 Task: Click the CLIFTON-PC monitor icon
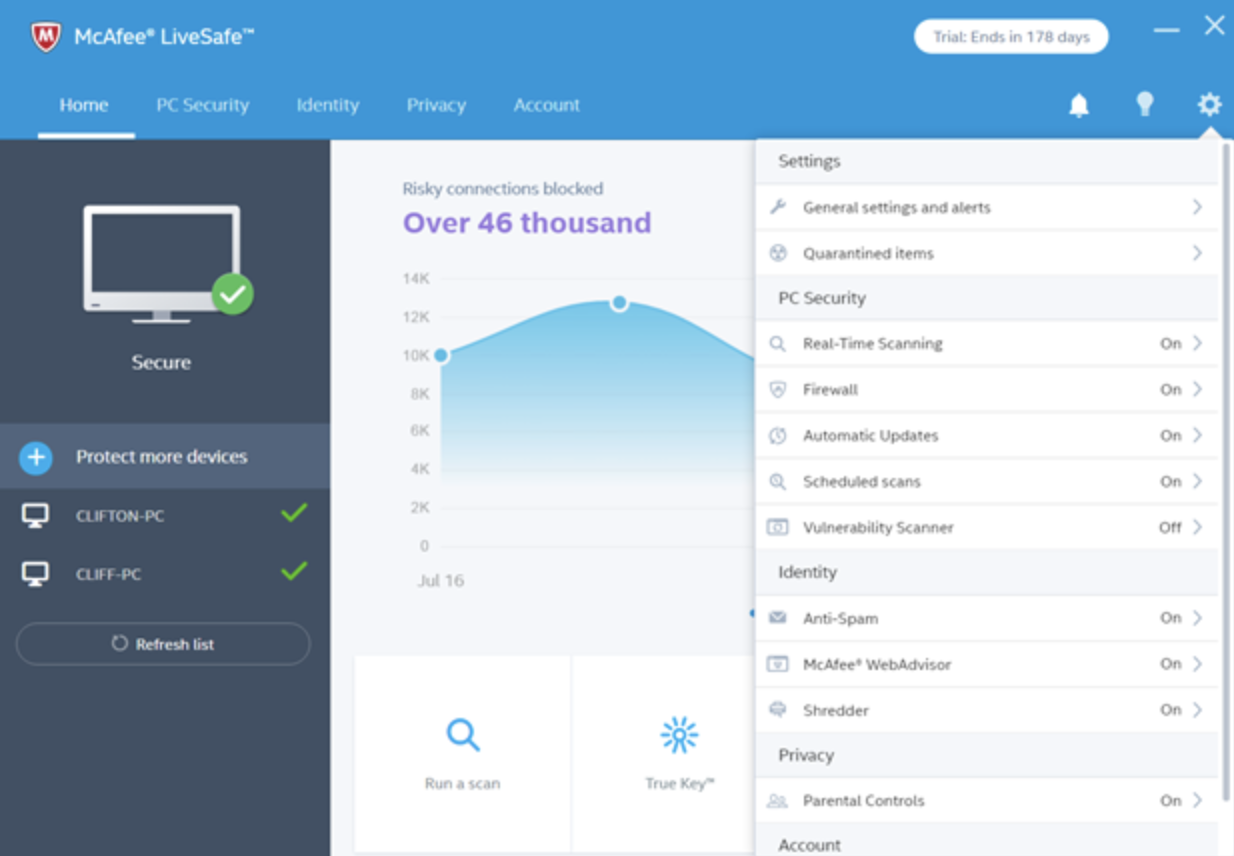(36, 516)
